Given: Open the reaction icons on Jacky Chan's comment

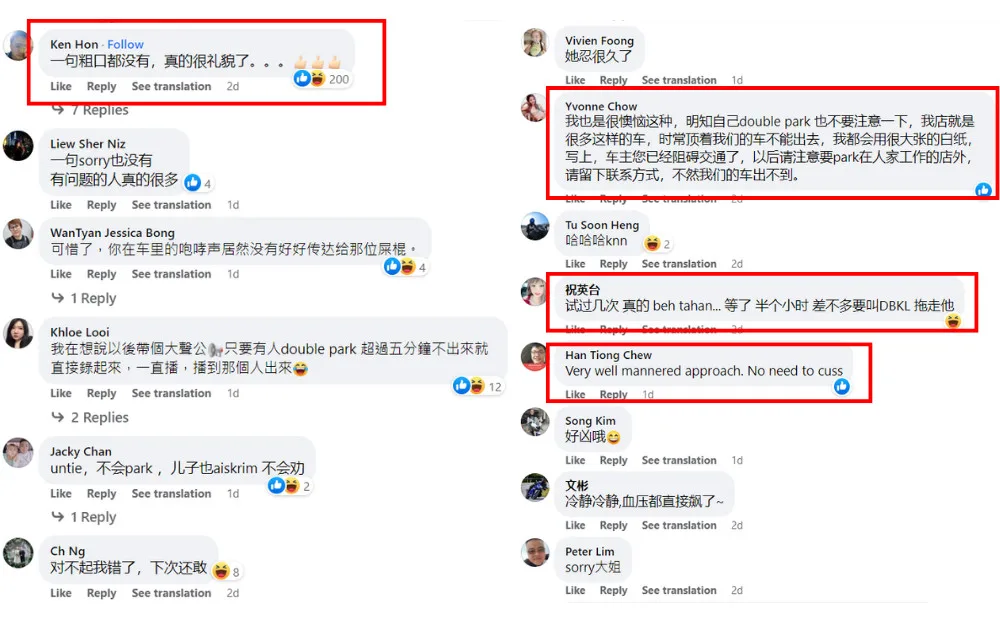Looking at the screenshot, I should coord(289,486).
